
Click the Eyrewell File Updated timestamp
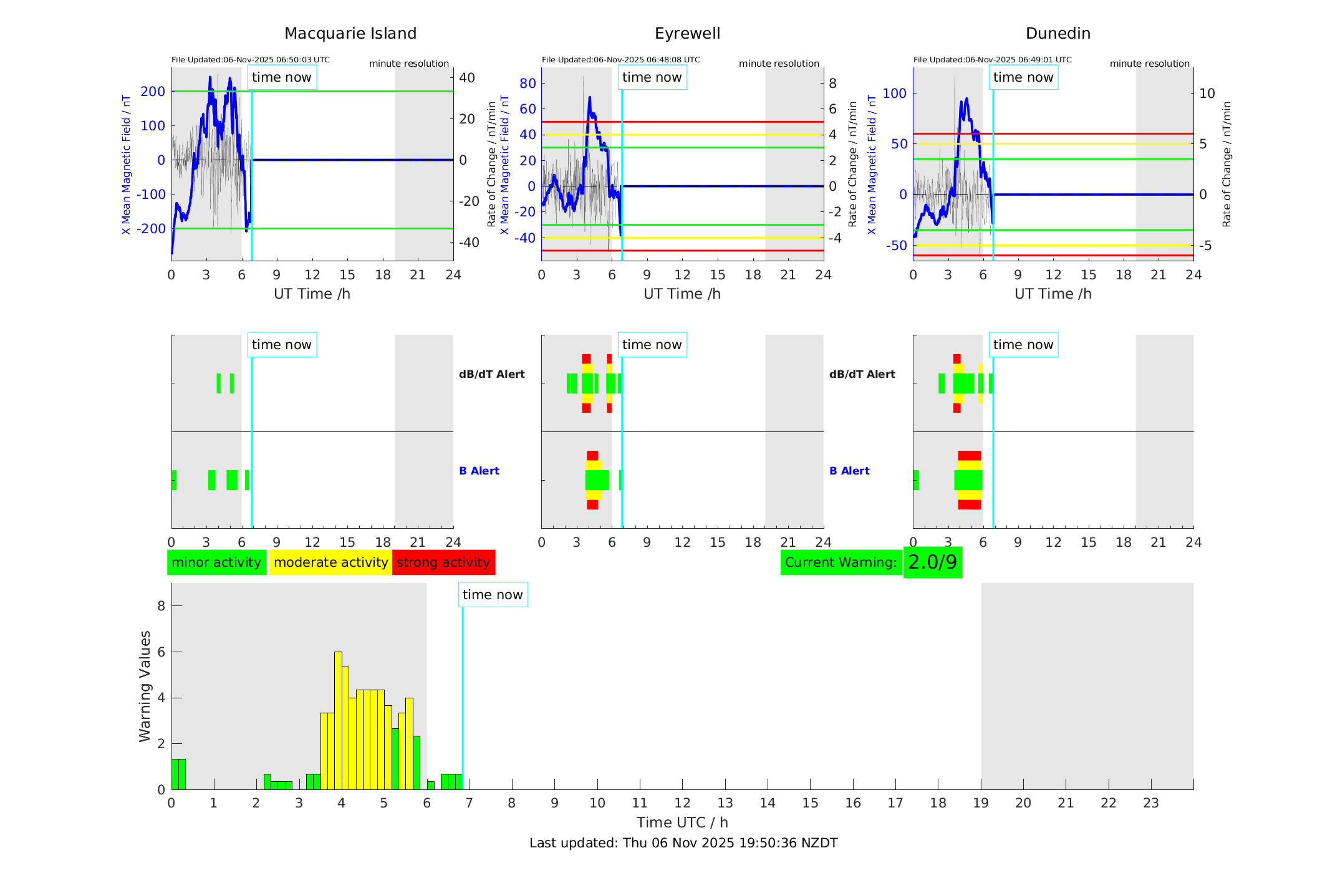620,60
